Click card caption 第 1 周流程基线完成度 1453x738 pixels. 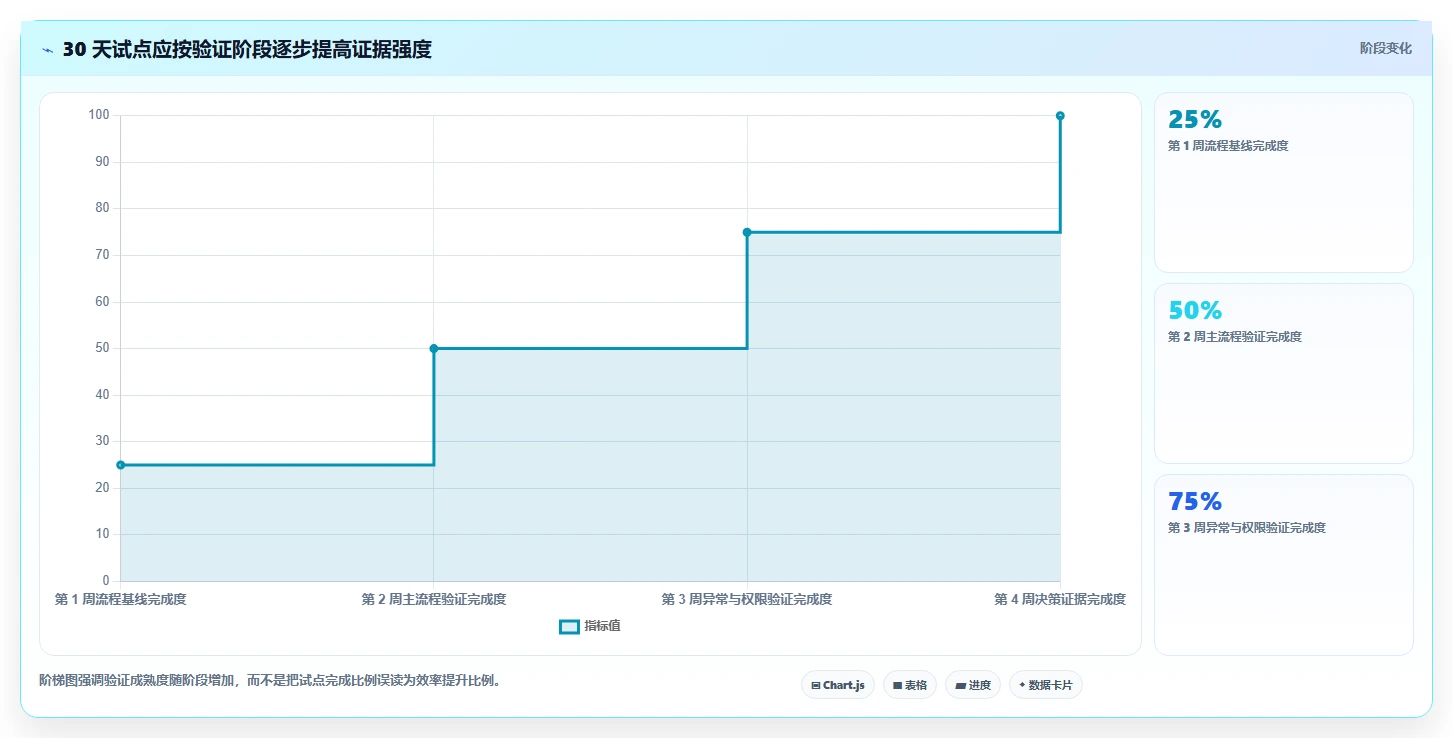[x=1228, y=146]
